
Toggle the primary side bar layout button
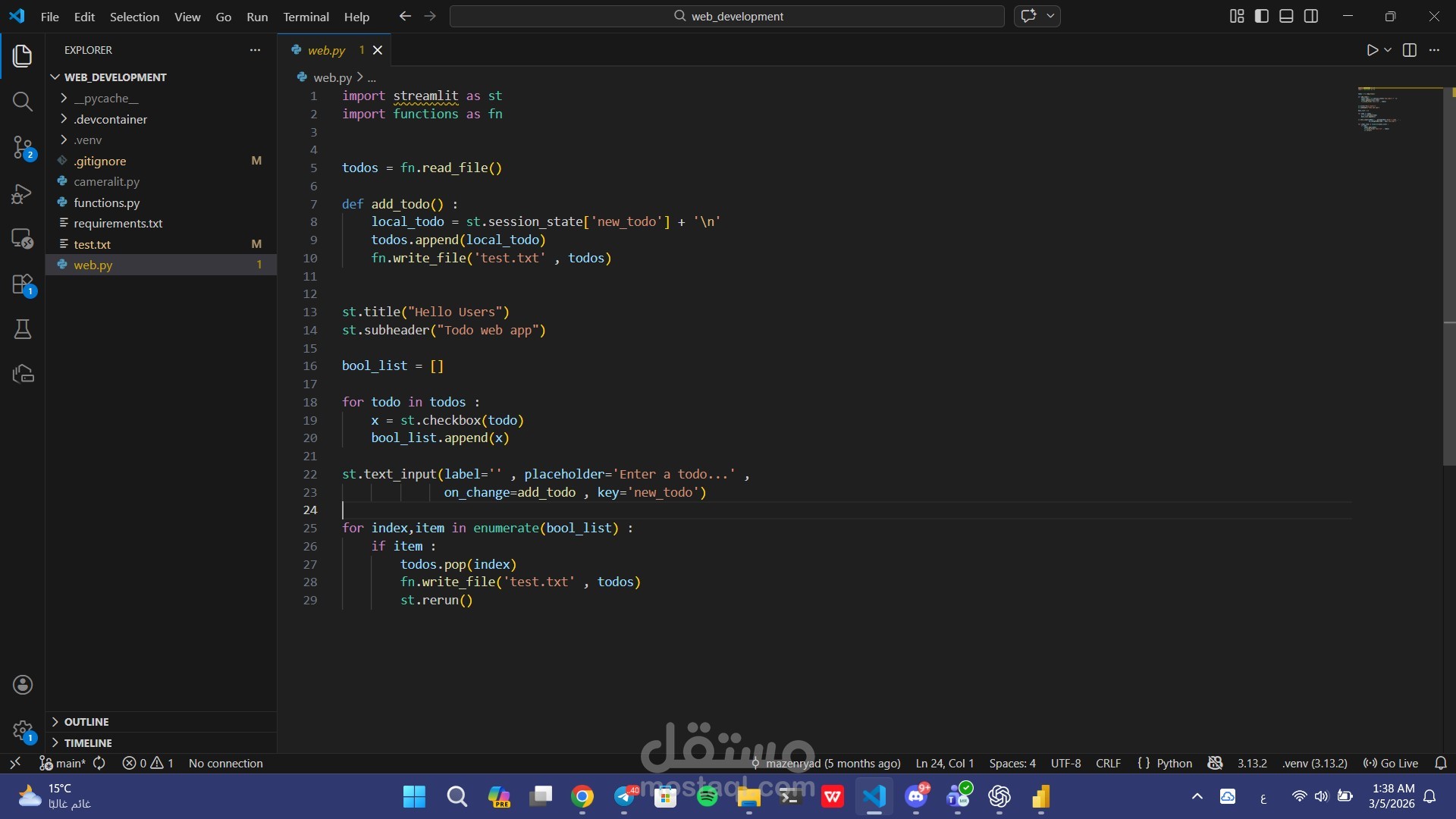pyautogui.click(x=1262, y=16)
